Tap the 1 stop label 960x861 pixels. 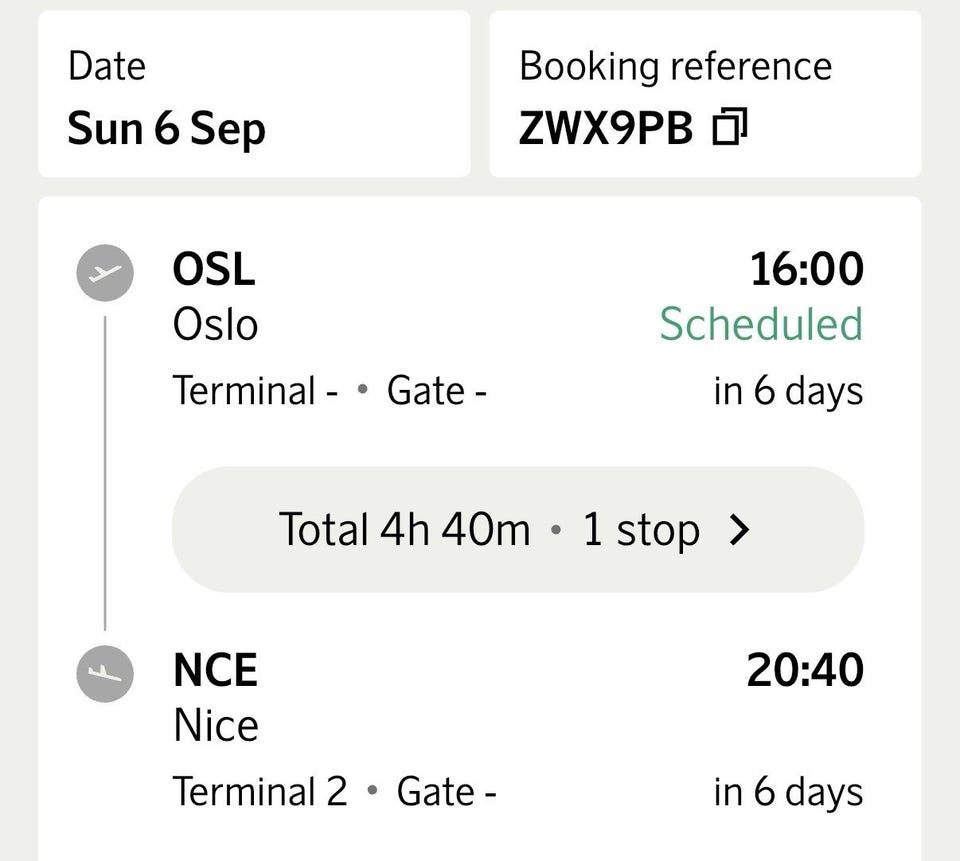tap(641, 530)
